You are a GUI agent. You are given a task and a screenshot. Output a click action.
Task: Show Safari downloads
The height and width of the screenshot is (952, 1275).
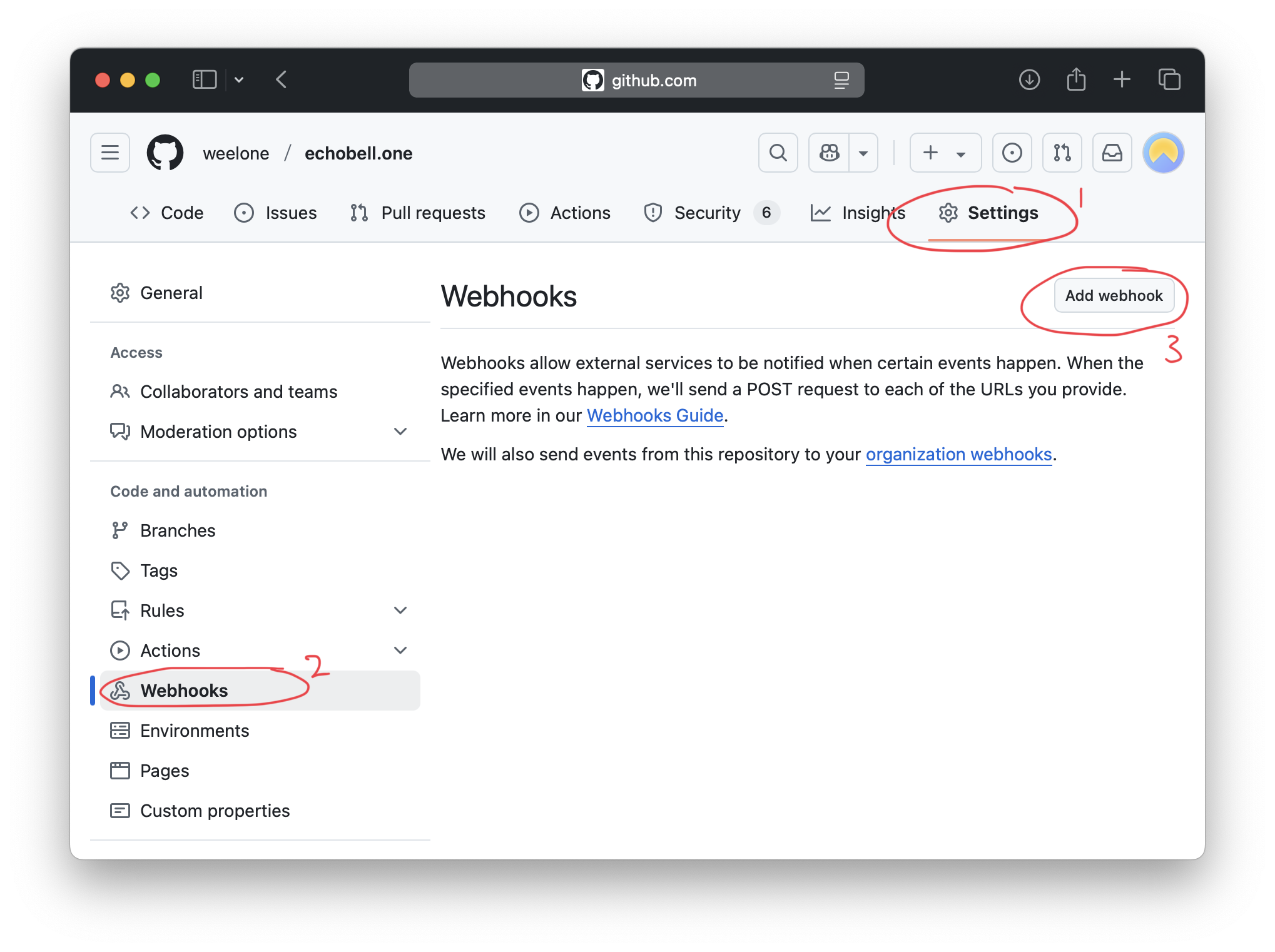[x=1029, y=79]
